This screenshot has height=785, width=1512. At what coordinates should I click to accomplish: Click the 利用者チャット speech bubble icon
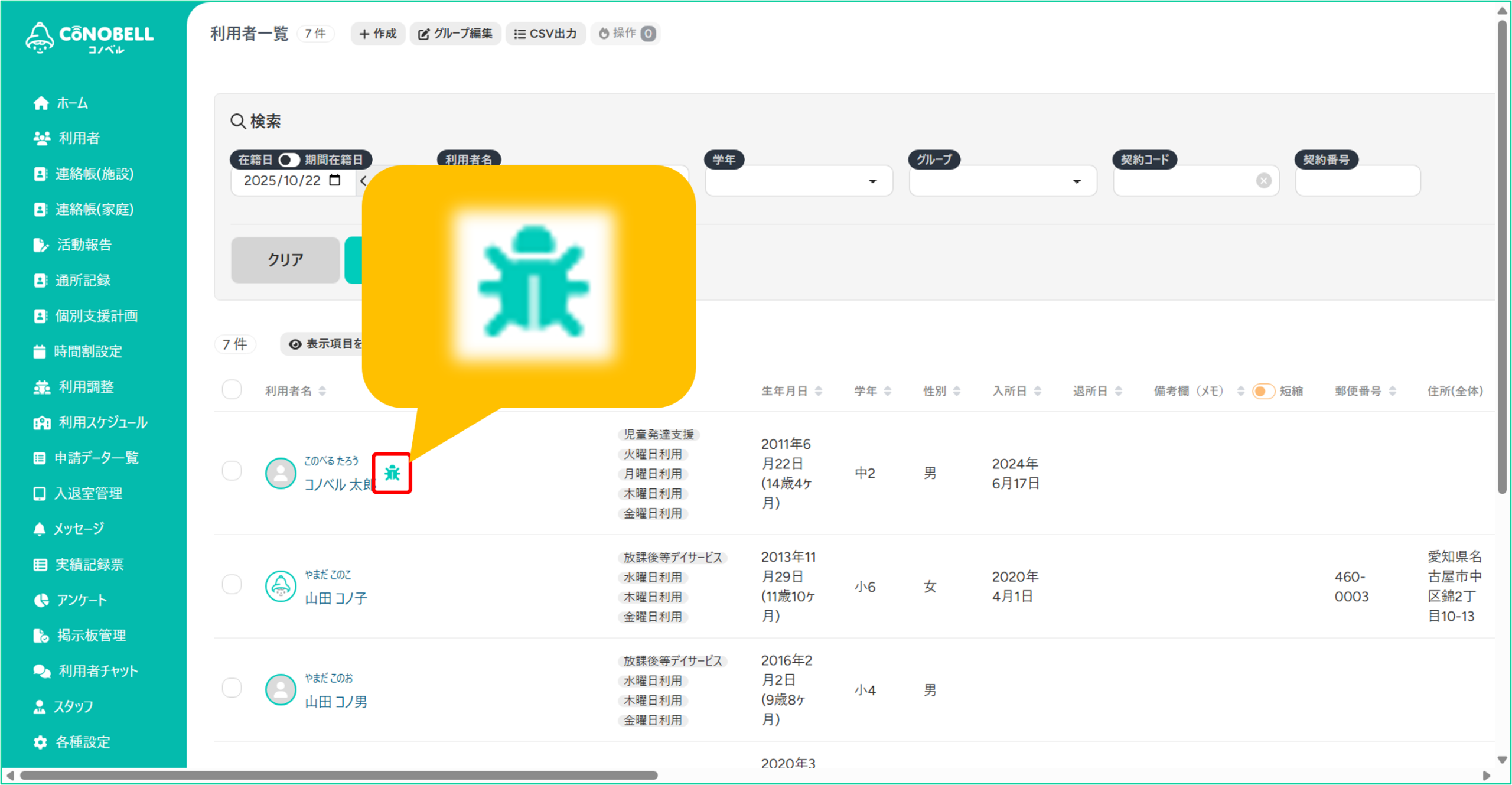(x=41, y=671)
